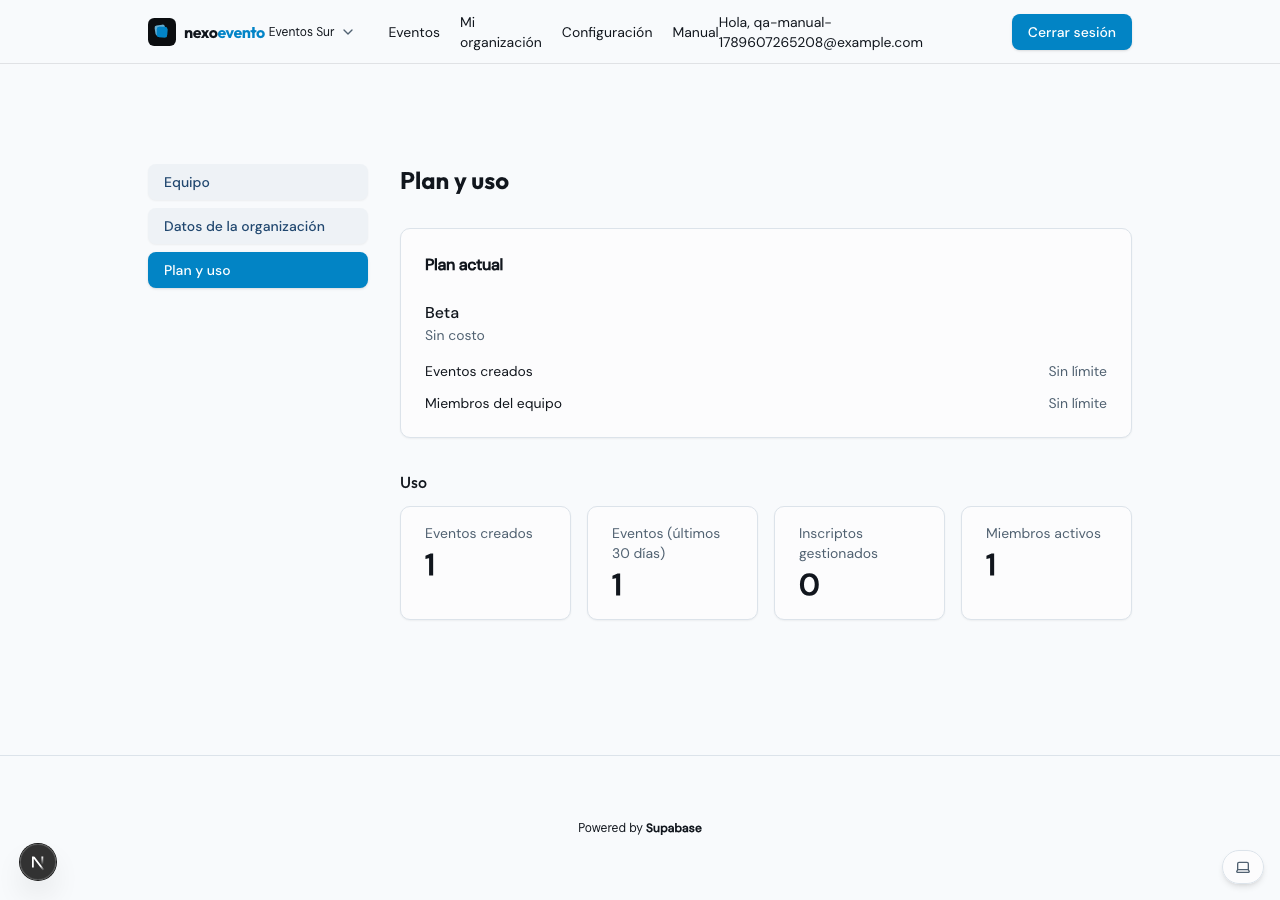Click the nexoevento logo icon
Viewport: 1280px width, 900px height.
click(162, 32)
